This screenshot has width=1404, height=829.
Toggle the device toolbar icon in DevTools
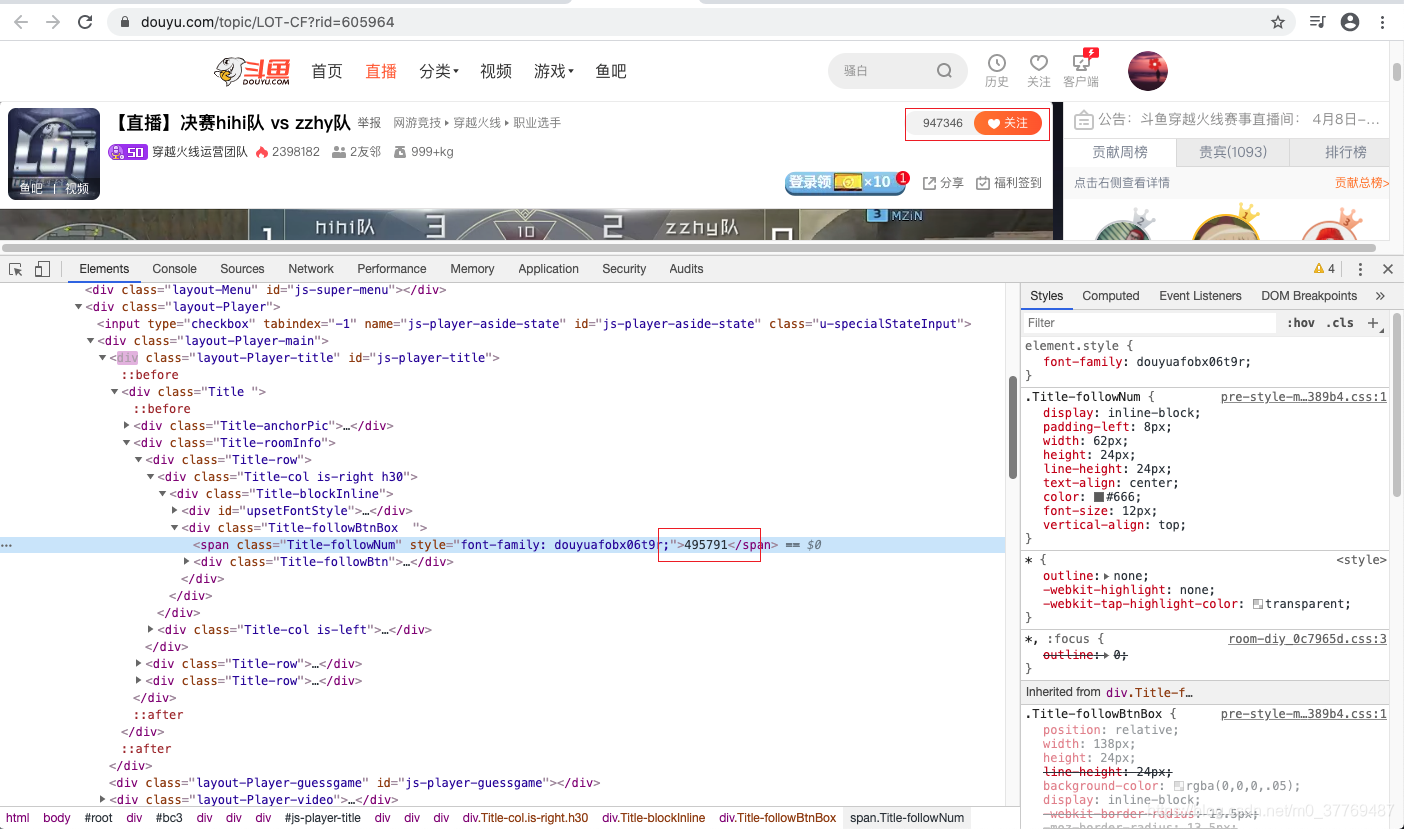click(42, 269)
